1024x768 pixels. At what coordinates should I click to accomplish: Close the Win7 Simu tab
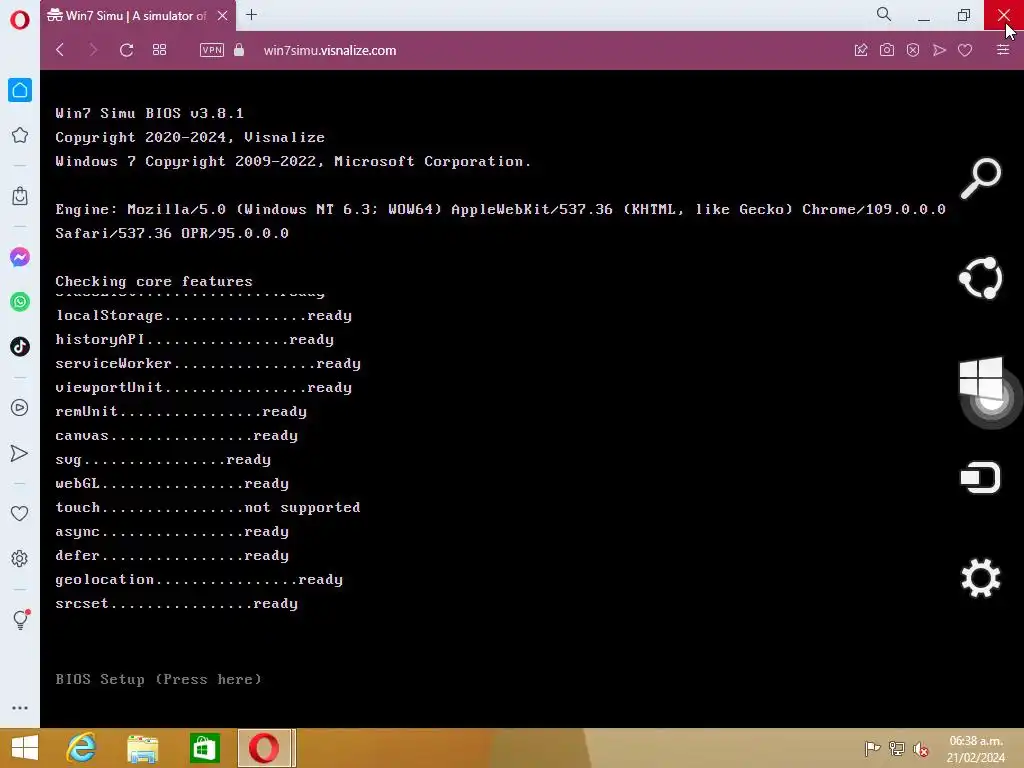[x=223, y=15]
